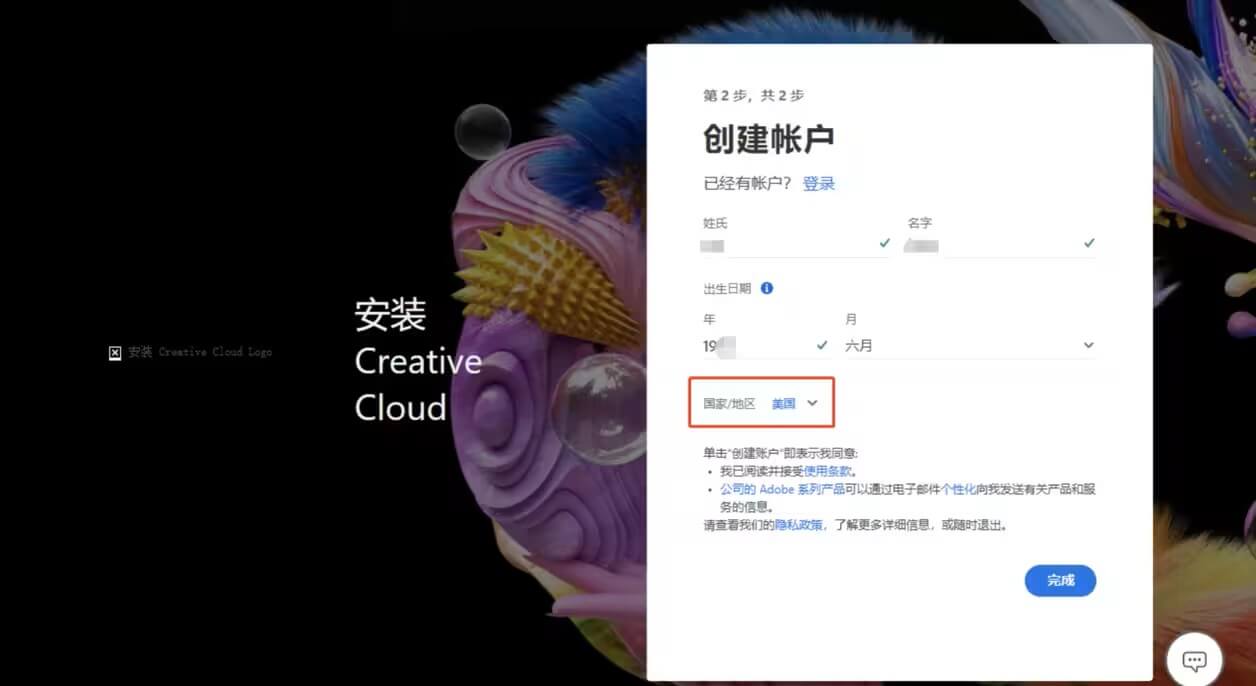Screen dimensions: 1256x686
Task: Click the 登录 sign-in link
Action: pos(818,183)
